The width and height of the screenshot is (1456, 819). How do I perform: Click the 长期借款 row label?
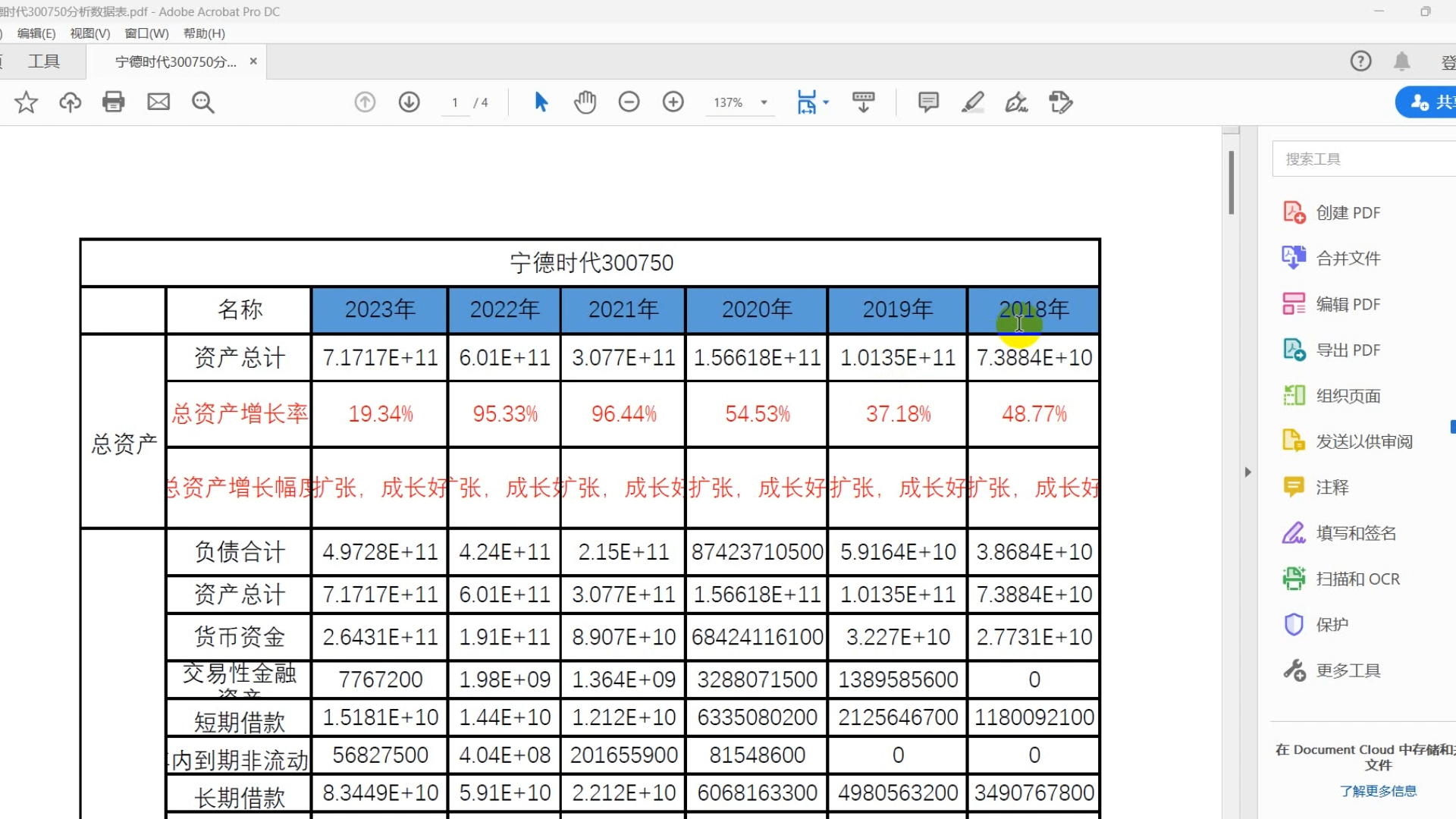pyautogui.click(x=240, y=796)
